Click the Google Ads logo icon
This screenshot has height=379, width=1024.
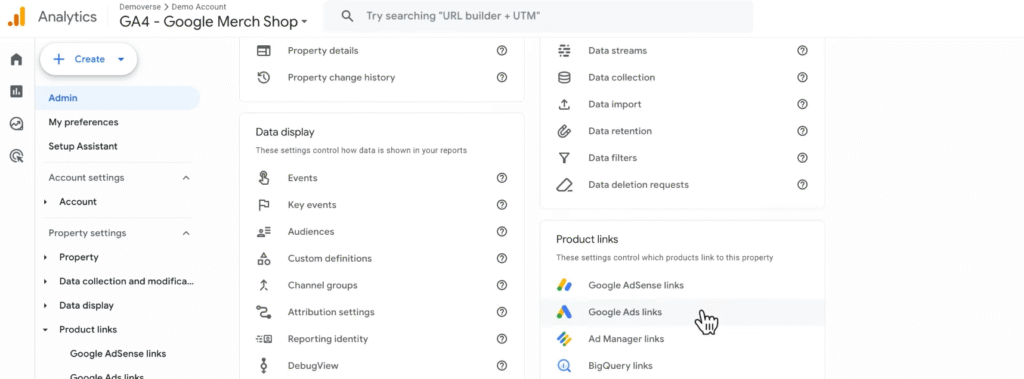tap(564, 312)
